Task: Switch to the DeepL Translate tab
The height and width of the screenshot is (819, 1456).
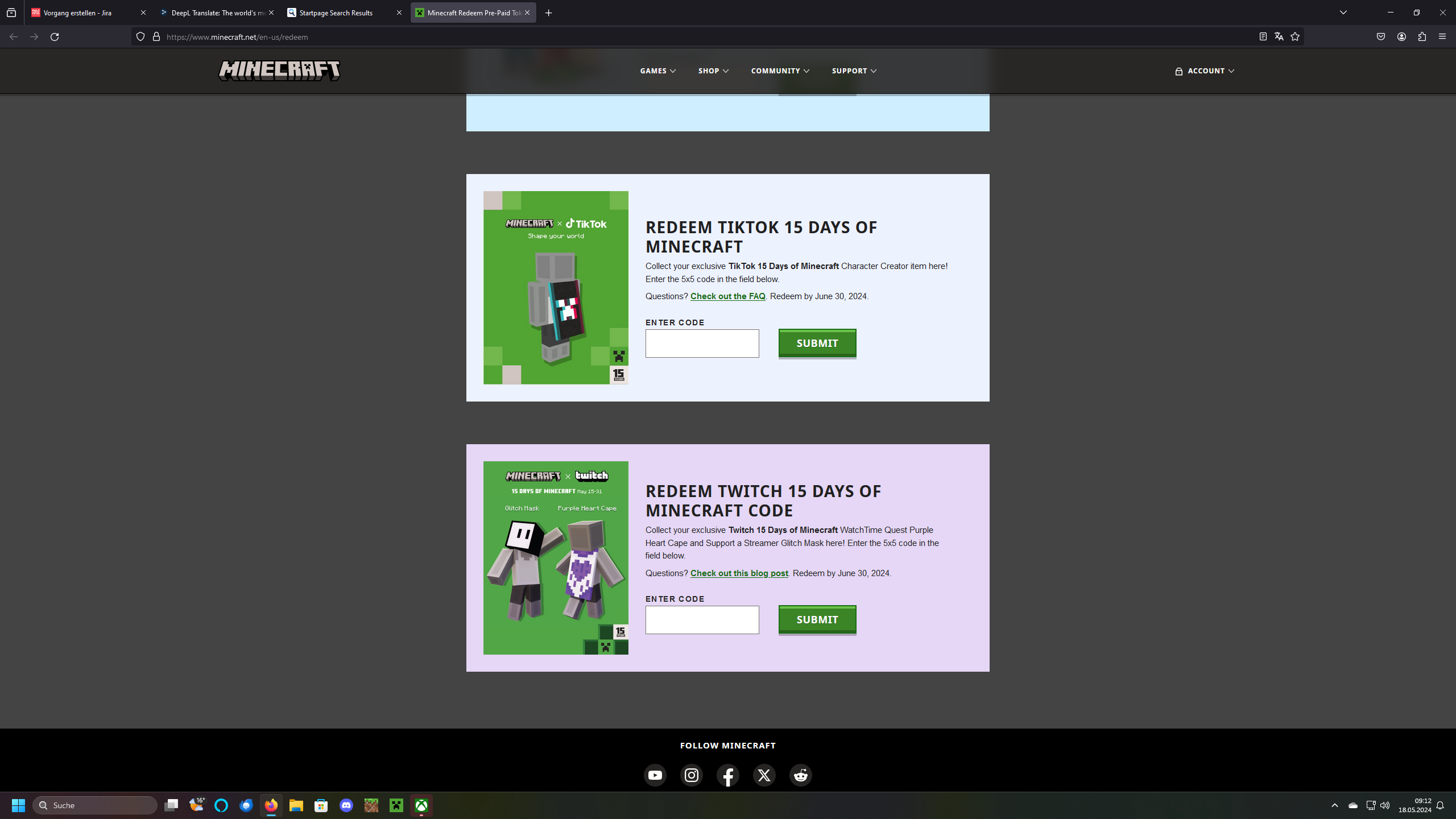Action: (216, 13)
